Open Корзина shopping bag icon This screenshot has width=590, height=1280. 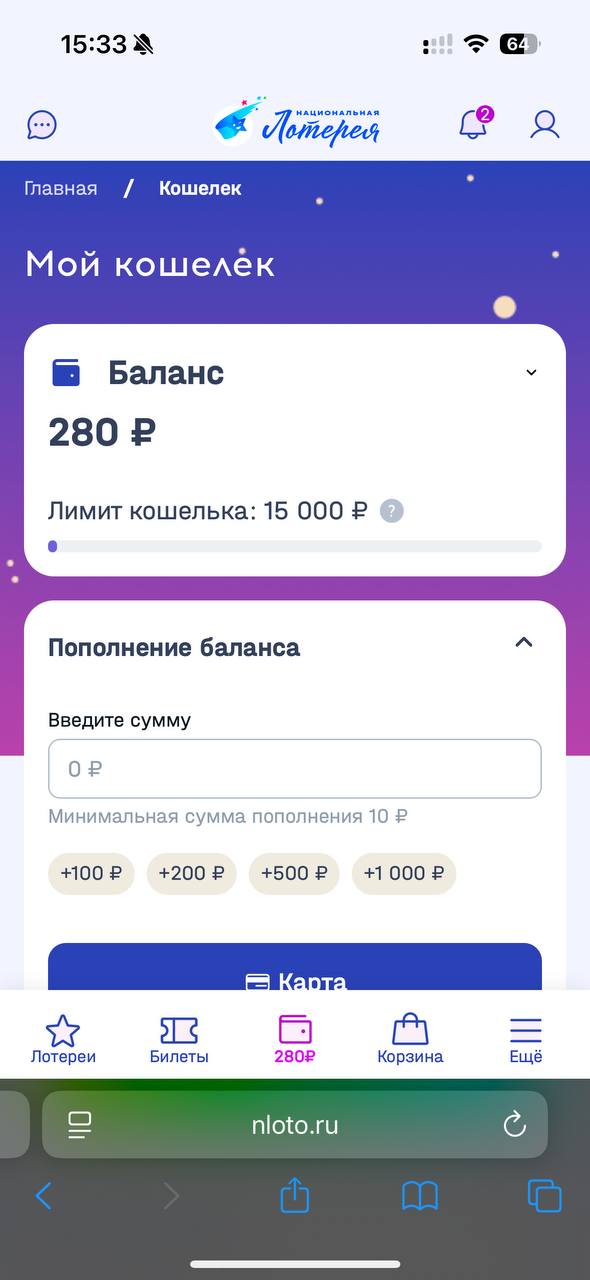(x=410, y=1039)
